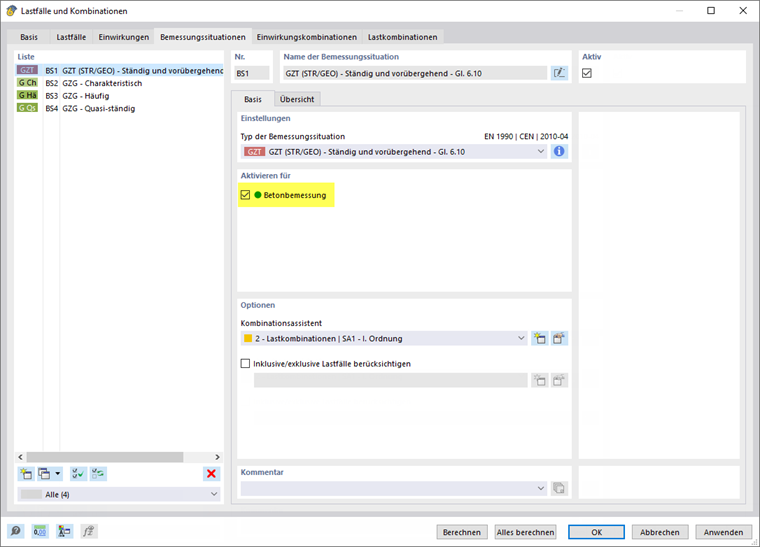The image size is (760, 547).
Task: Open Alle (4) filter dropdown
Action: coord(119,494)
